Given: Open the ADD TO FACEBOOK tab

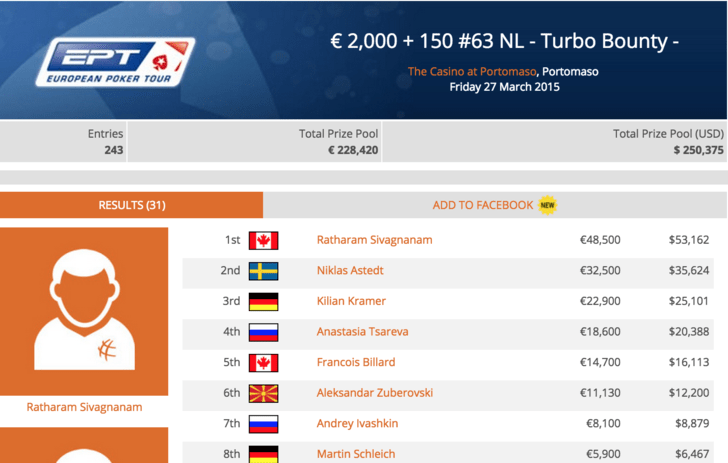Looking at the screenshot, I should tap(495, 205).
